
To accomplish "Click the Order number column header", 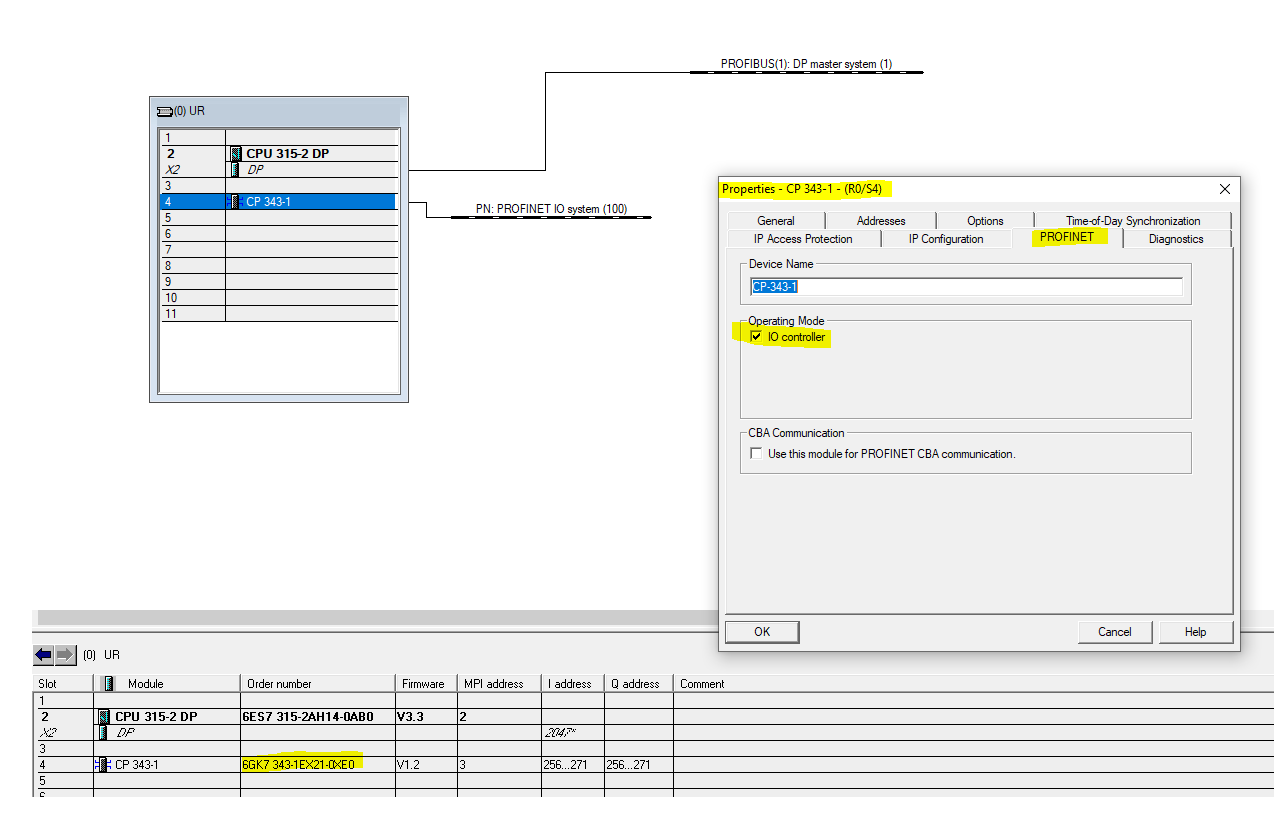I will point(318,684).
